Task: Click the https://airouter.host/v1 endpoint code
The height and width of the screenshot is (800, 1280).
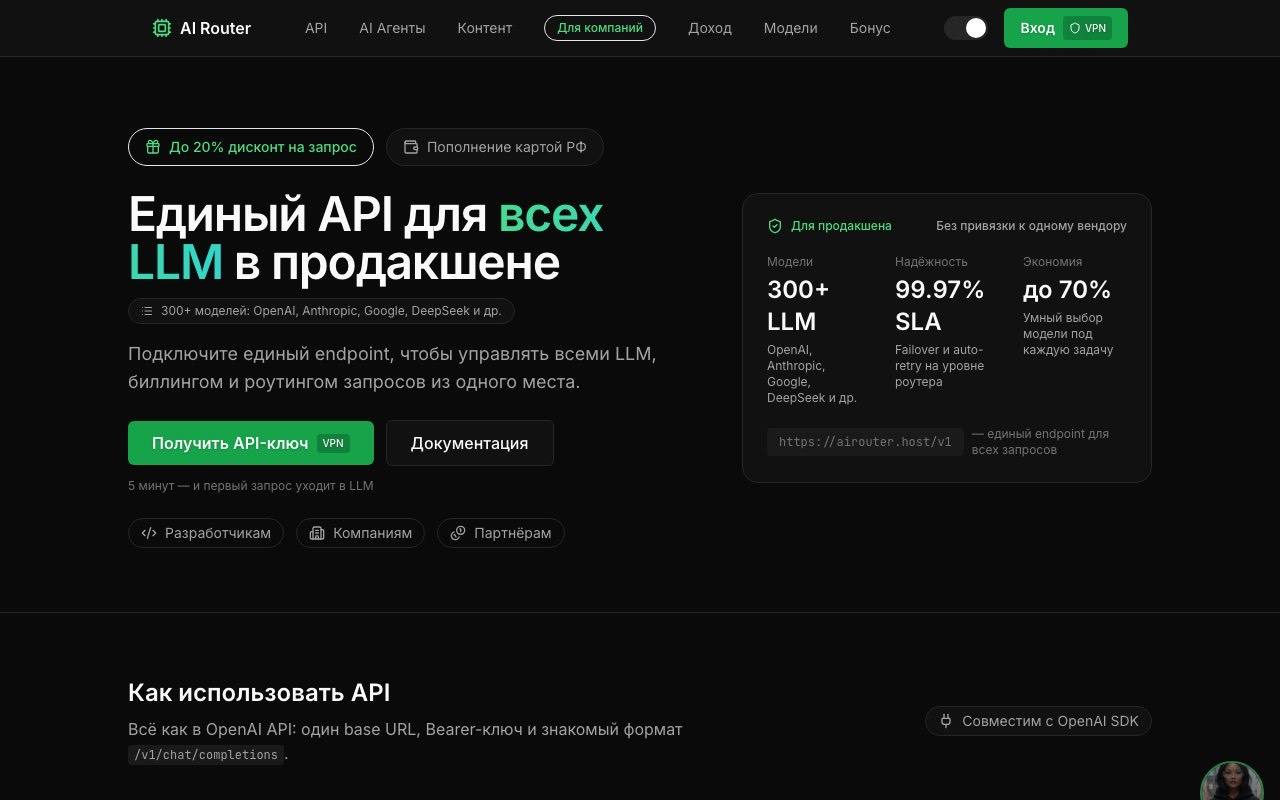Action: [x=865, y=442]
